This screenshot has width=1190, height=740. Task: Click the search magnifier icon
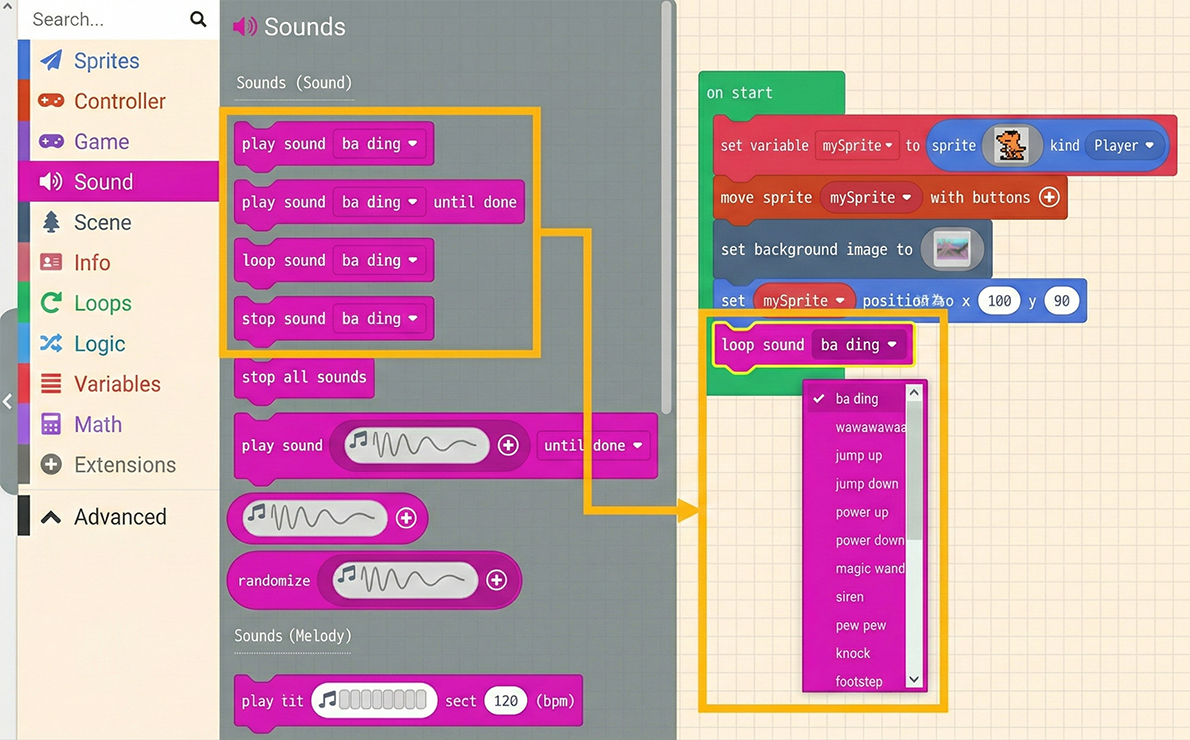coord(198,19)
